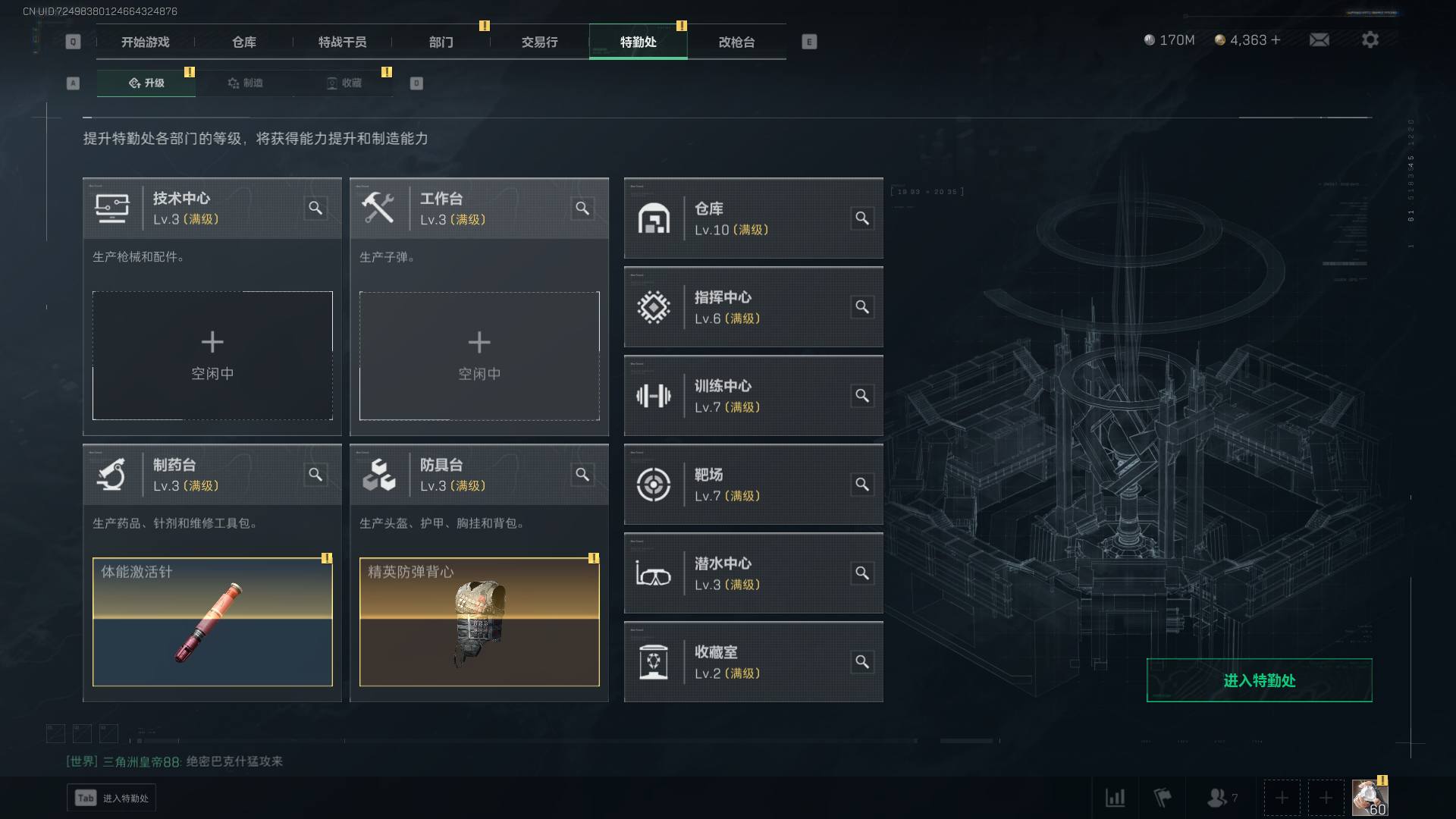Add currency with the plus next to 4,363
The width and height of the screenshot is (1456, 819).
click(x=1276, y=39)
